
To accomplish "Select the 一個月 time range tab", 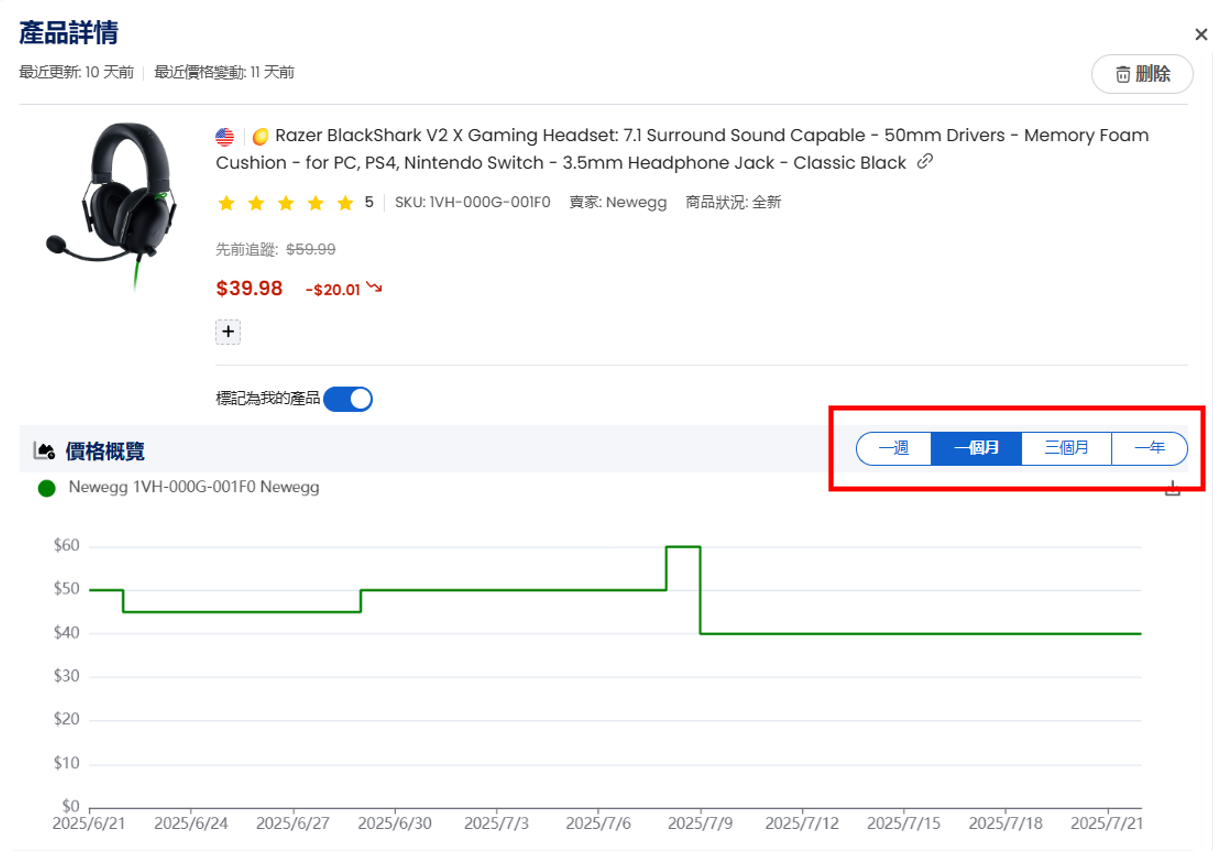I will 977,449.
